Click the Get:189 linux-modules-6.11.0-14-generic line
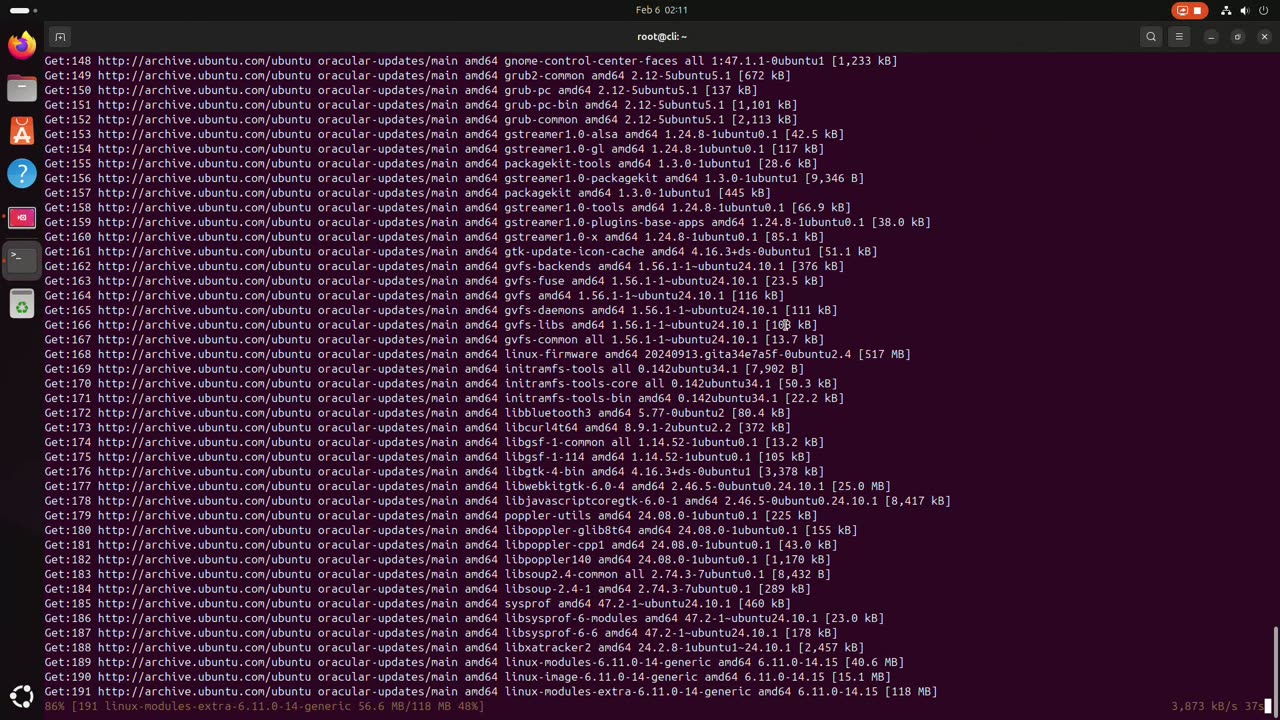Screen dimensions: 1280x720 pyautogui.click(x=474, y=662)
